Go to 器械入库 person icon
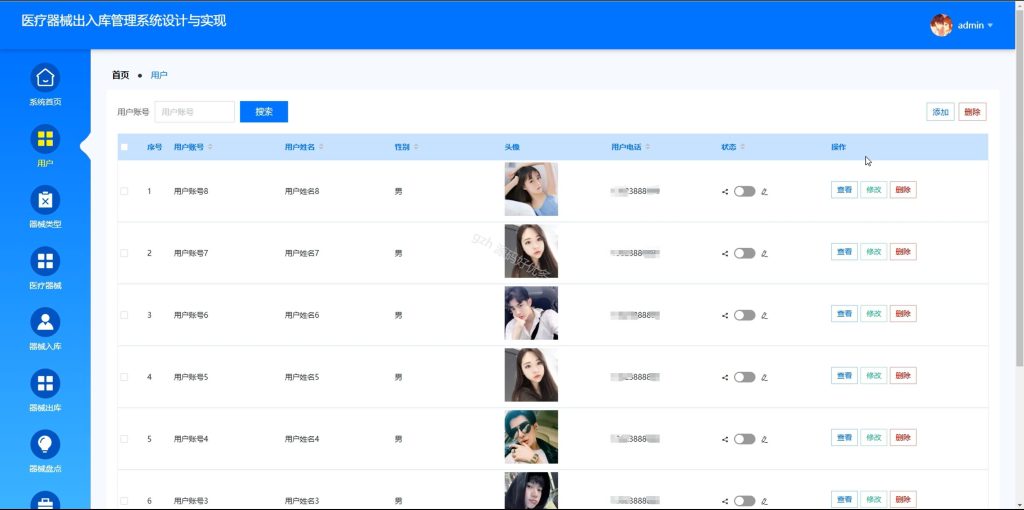Screen dimensions: 1024x510 (x=45, y=322)
